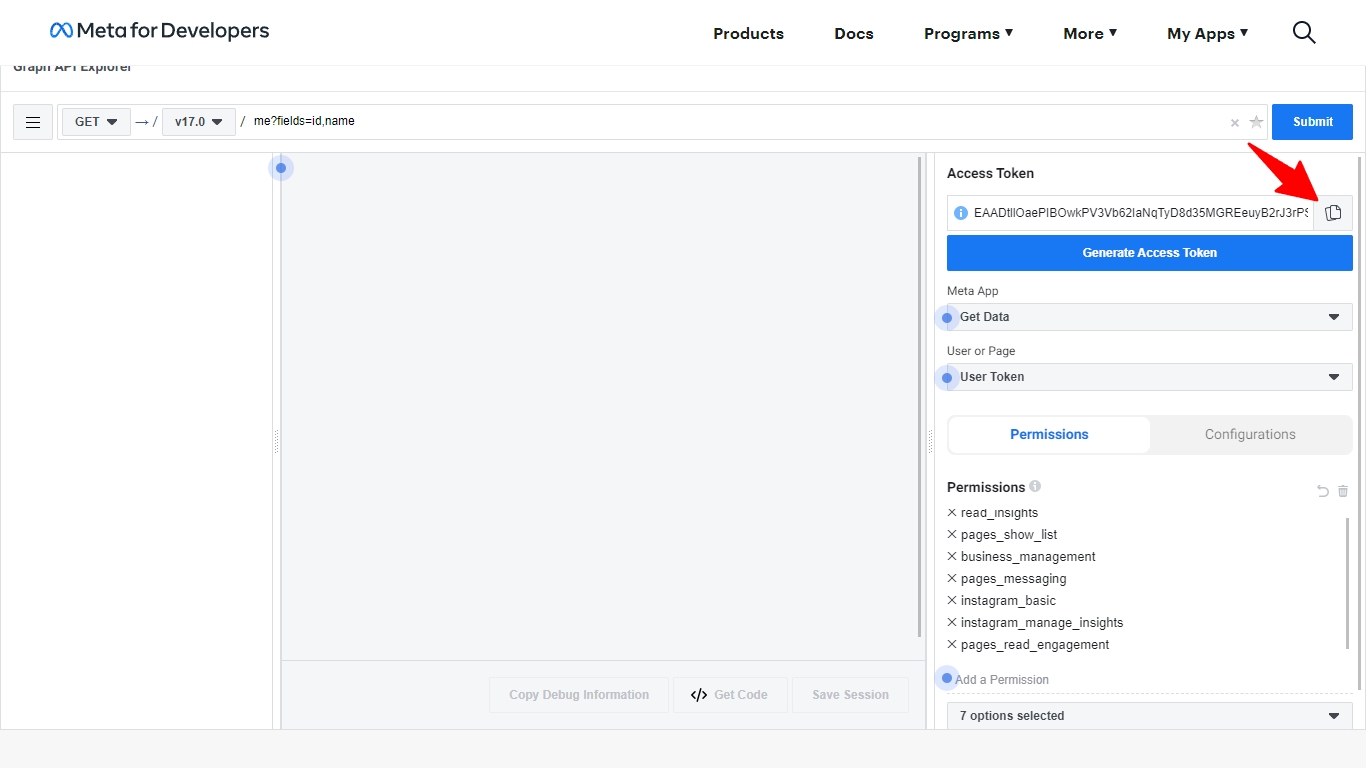The width and height of the screenshot is (1366, 768).
Task: Clear the query field with X
Action: point(1235,123)
